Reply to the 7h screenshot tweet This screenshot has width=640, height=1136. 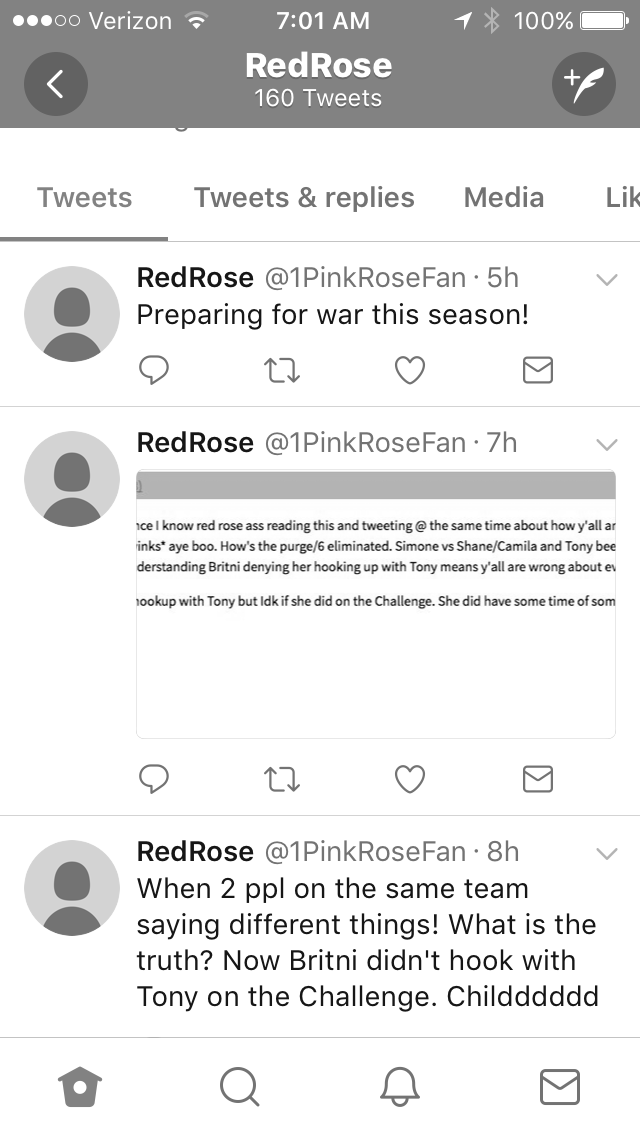(154, 779)
